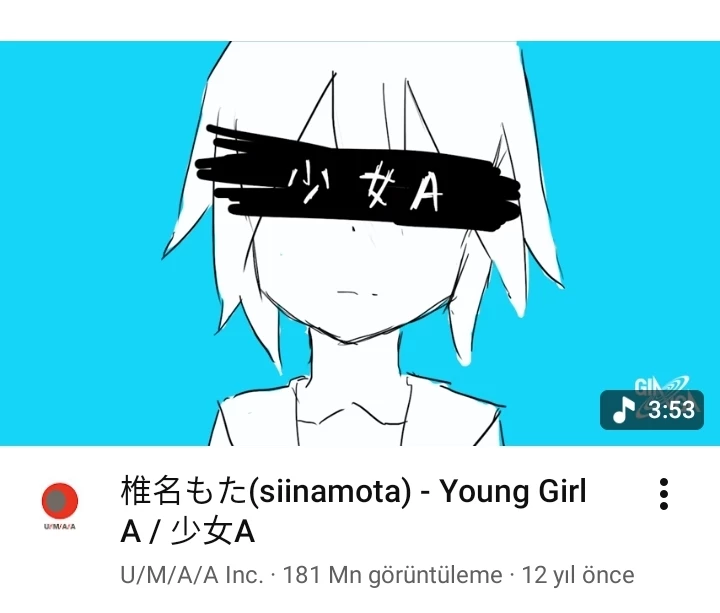The image size is (720, 613).
Task: Click the U/M/A/A Inc. channel name
Action: point(192,575)
